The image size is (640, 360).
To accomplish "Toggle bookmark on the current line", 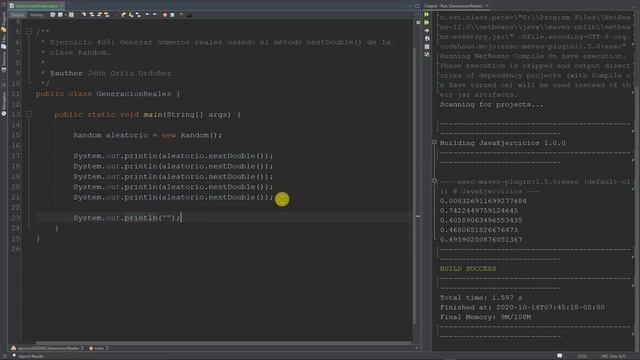I will (x=138, y=15).
